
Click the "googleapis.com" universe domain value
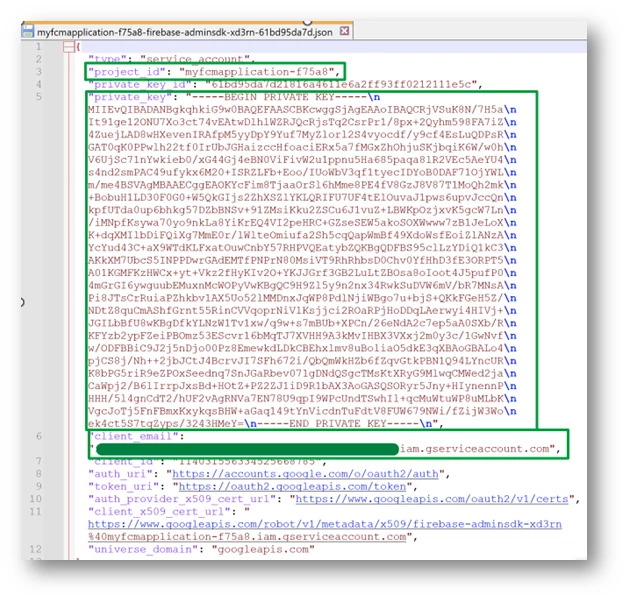point(263,549)
